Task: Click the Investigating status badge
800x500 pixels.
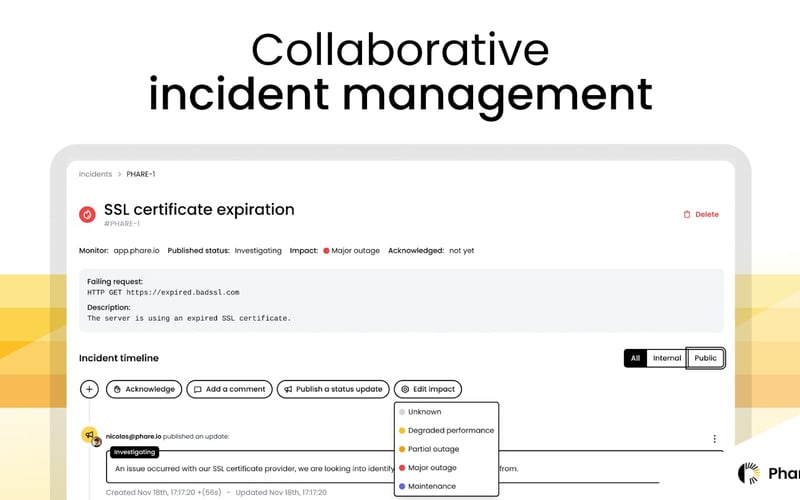Action: [134, 452]
